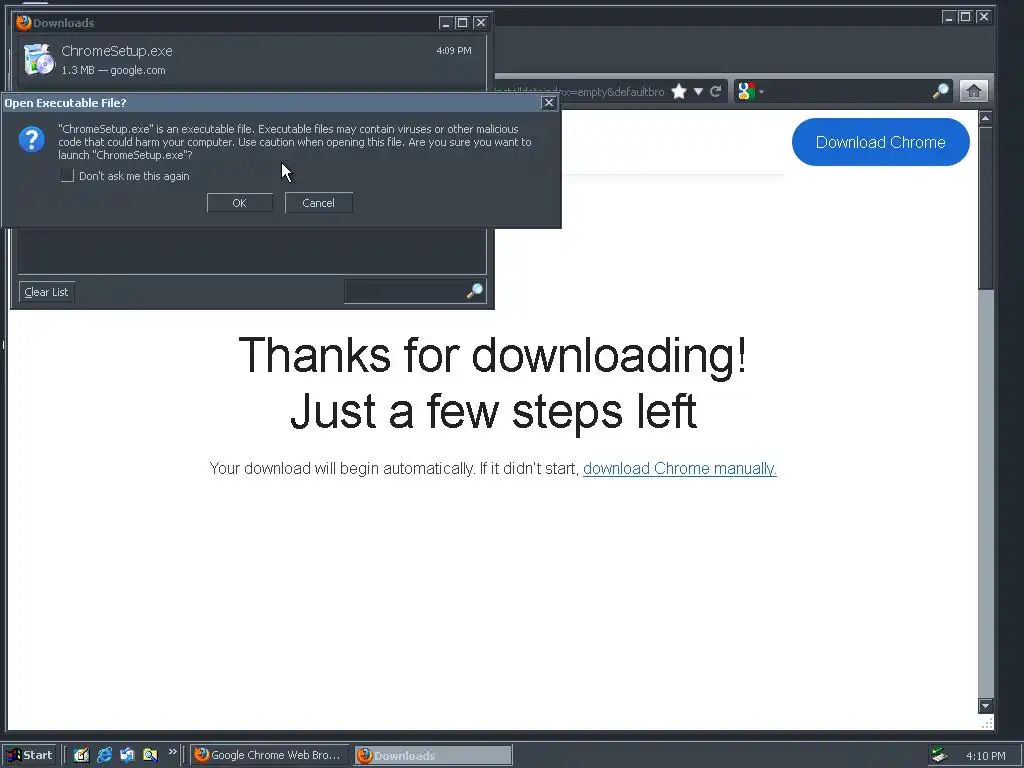Click the Clear List button in Downloads
The width and height of the screenshot is (1024, 768).
pos(46,292)
